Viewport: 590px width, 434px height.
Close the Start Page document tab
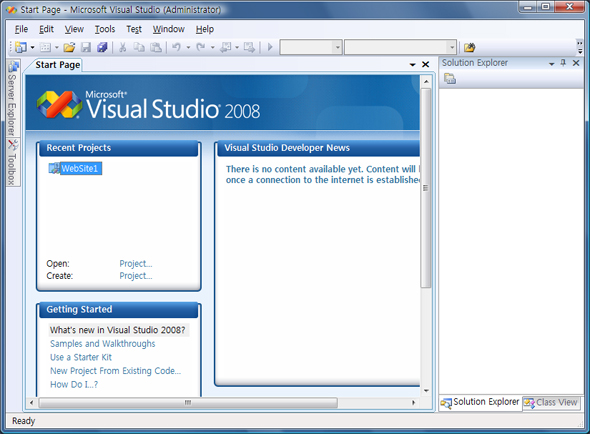point(426,65)
